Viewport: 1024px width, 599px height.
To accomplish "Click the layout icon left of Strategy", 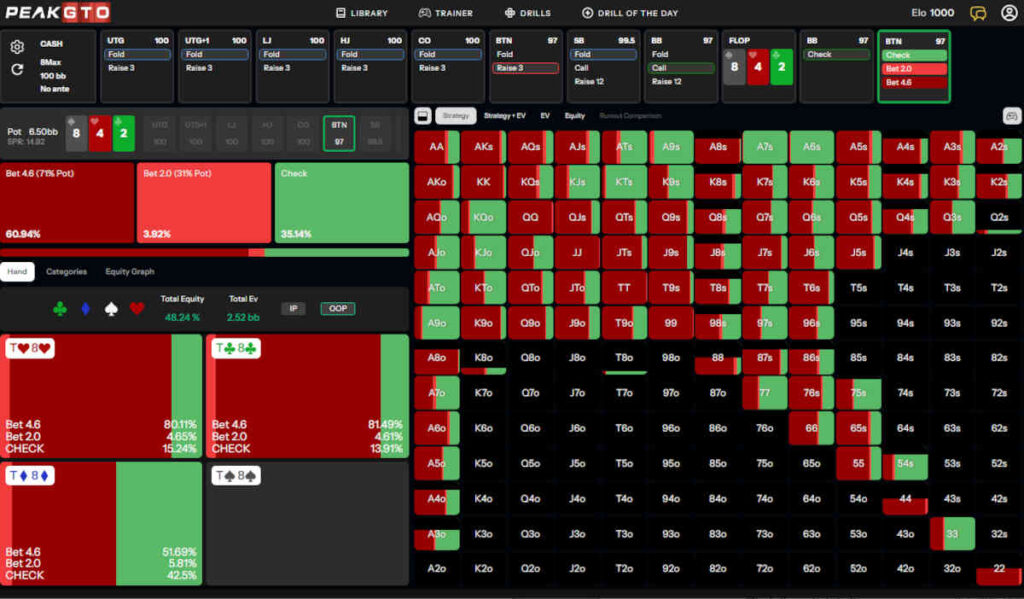I will pos(422,116).
